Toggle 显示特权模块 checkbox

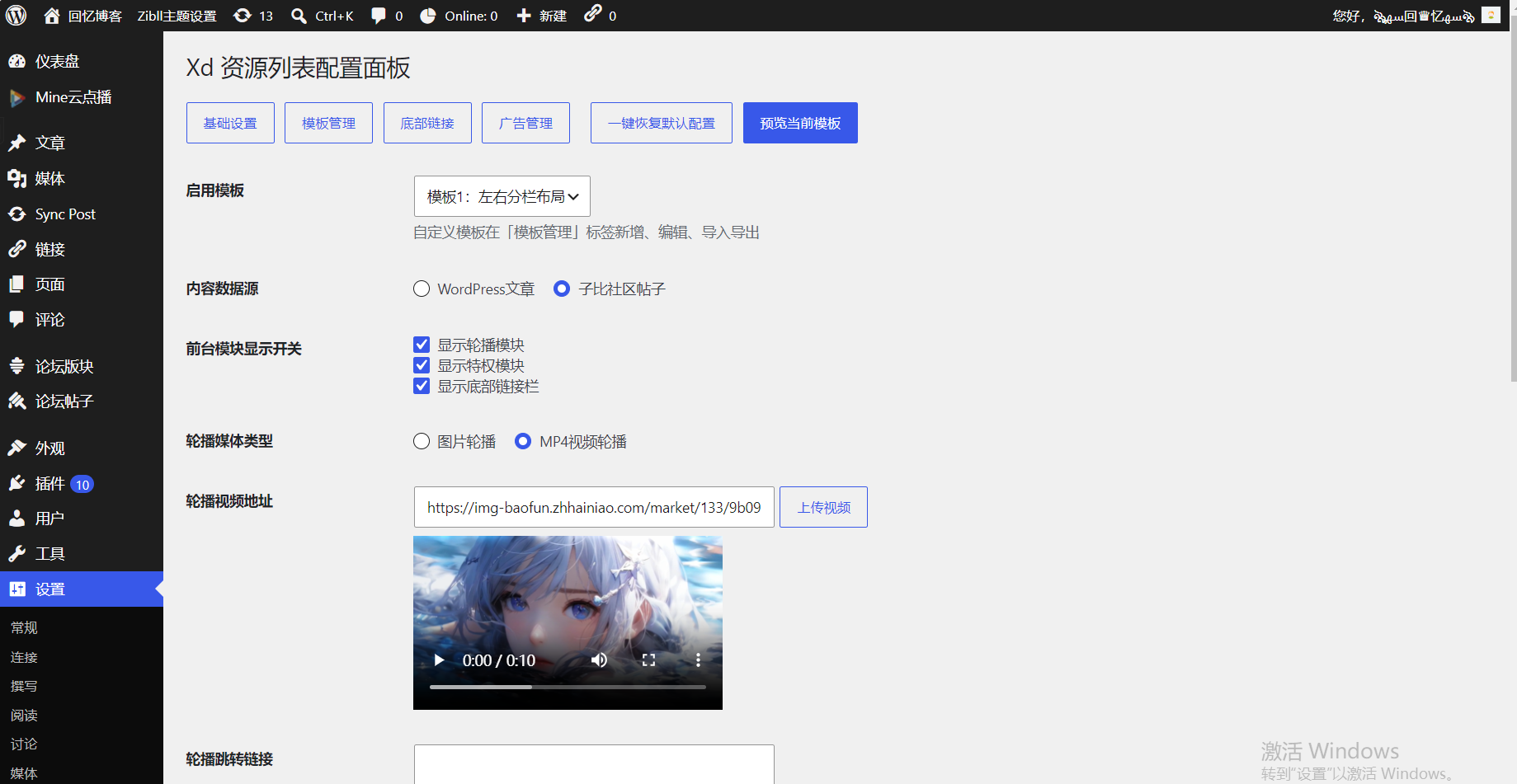tap(422, 365)
